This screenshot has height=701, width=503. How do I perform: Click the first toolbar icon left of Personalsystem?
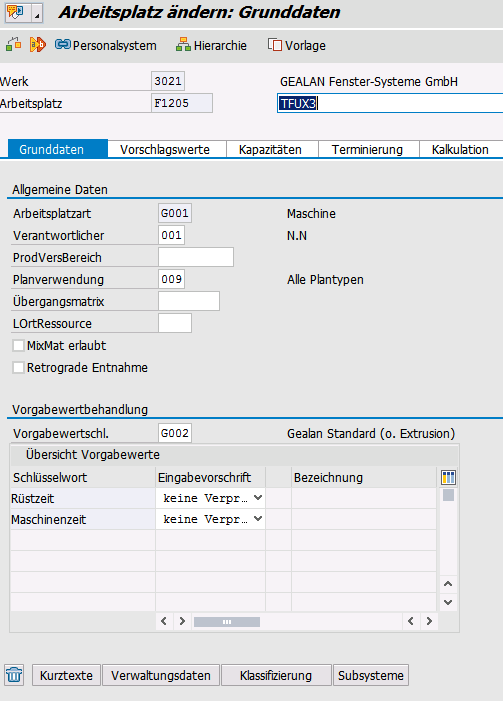13,45
